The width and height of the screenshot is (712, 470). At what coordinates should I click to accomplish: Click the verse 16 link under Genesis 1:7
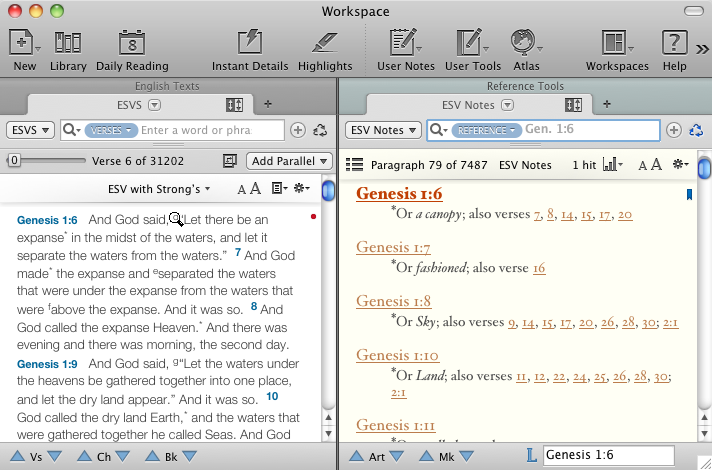539,268
